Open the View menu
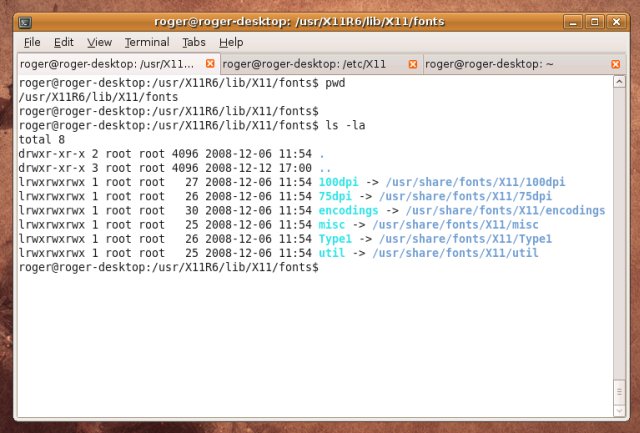This screenshot has width=640, height=433. click(99, 42)
